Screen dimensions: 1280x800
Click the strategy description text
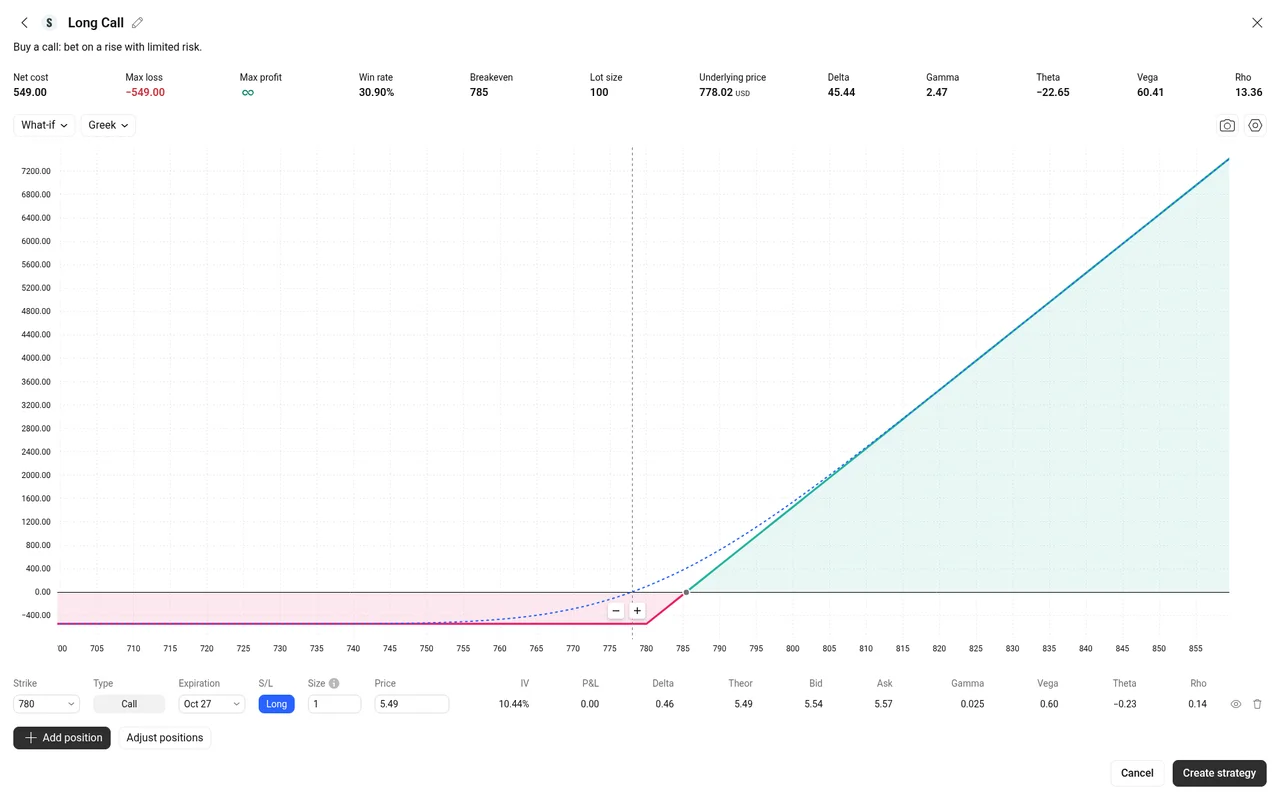coord(107,47)
